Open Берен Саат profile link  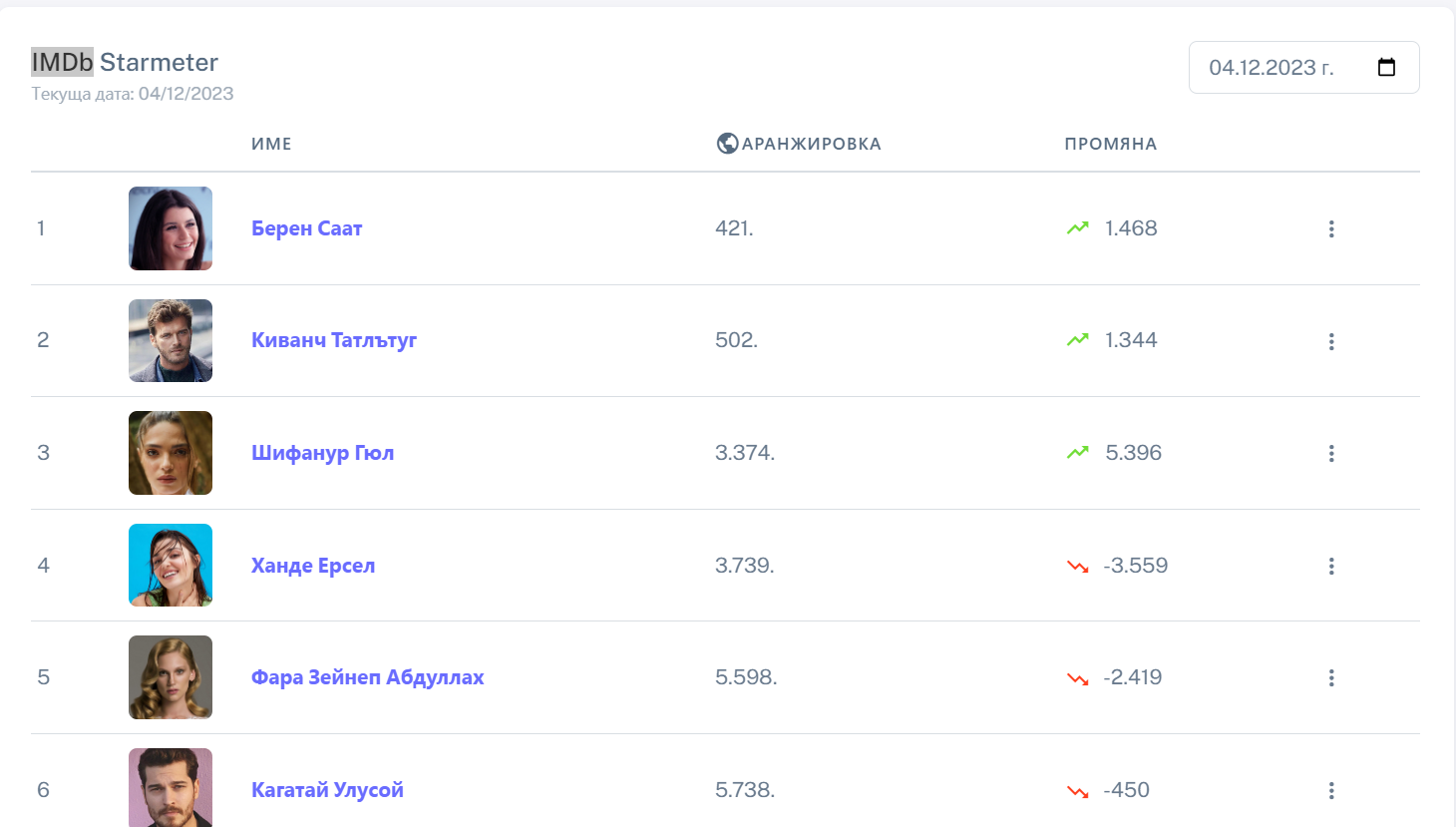[306, 228]
